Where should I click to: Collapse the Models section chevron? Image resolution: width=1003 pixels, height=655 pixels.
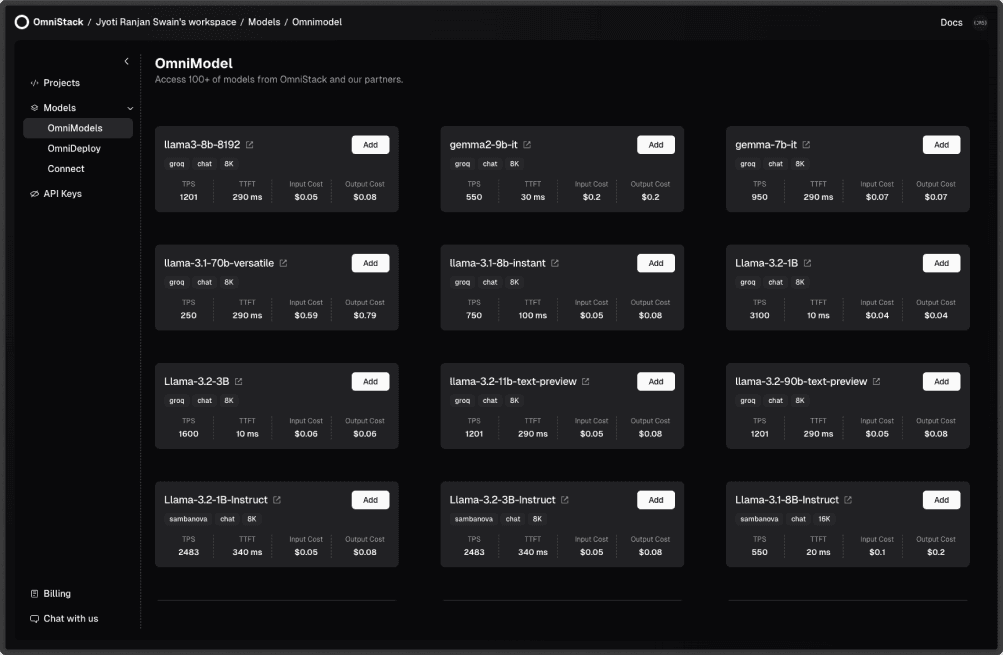click(130, 108)
